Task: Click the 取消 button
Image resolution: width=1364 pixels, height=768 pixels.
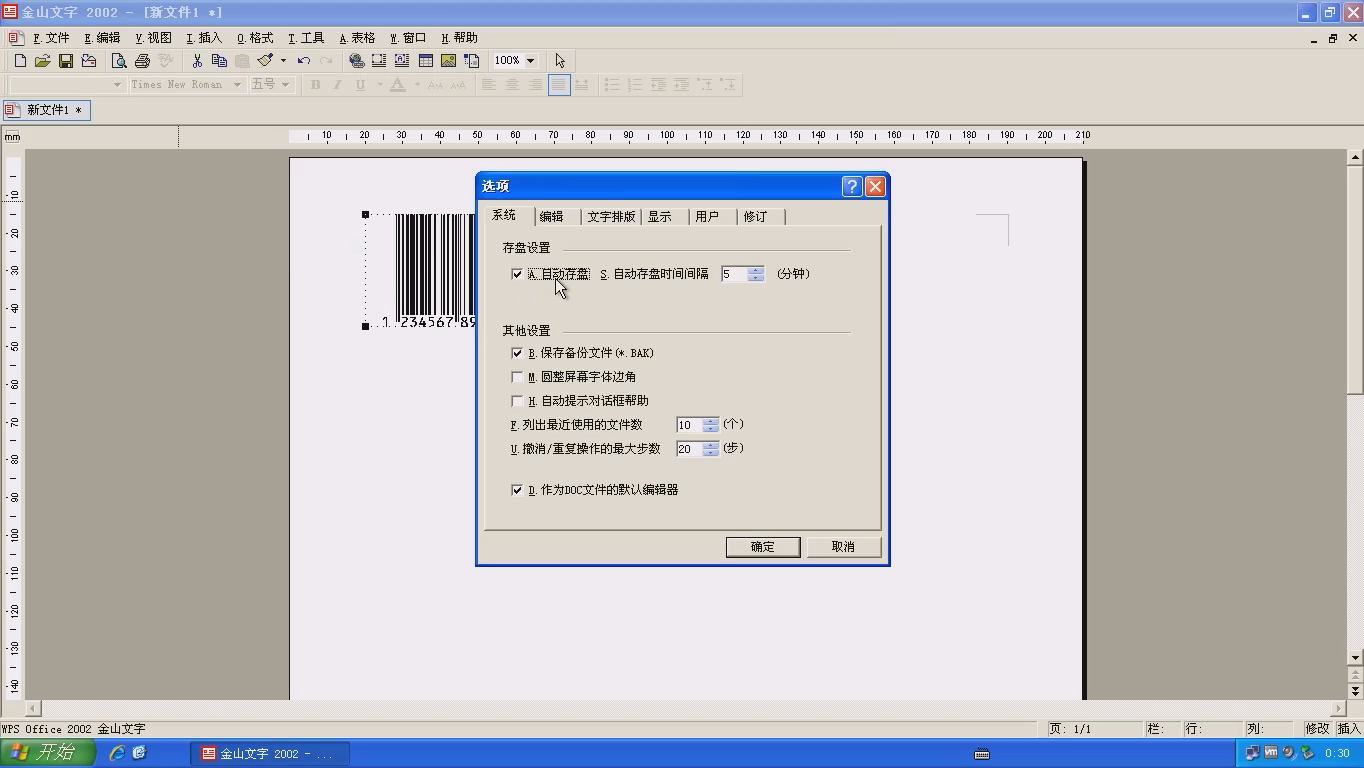Action: 843,547
